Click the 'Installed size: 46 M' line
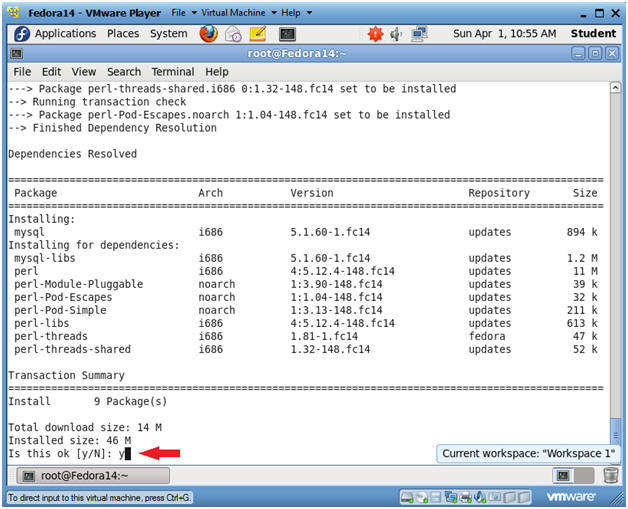The height and width of the screenshot is (509, 628). click(70, 441)
